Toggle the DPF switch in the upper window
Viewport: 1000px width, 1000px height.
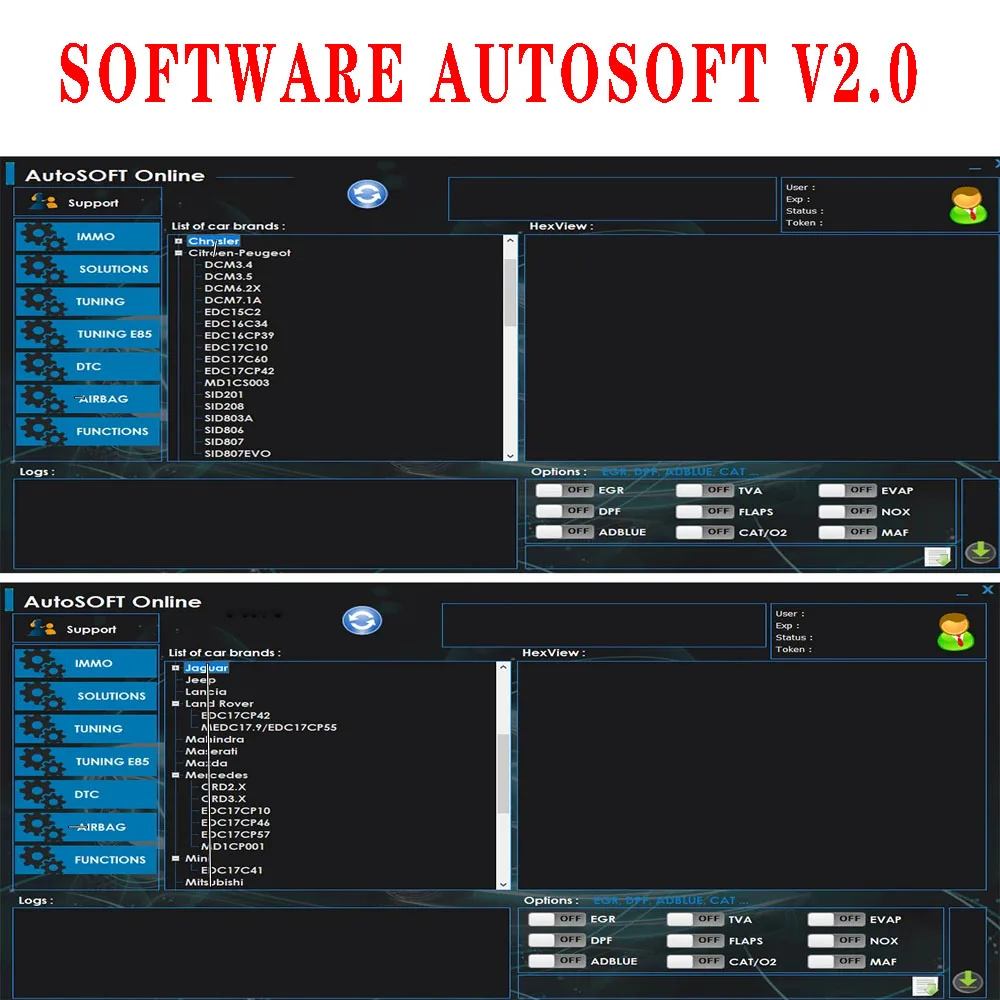pos(564,511)
